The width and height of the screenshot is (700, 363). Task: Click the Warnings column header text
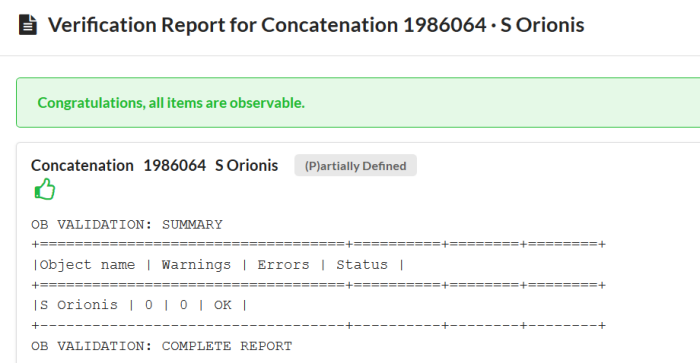[196, 265]
